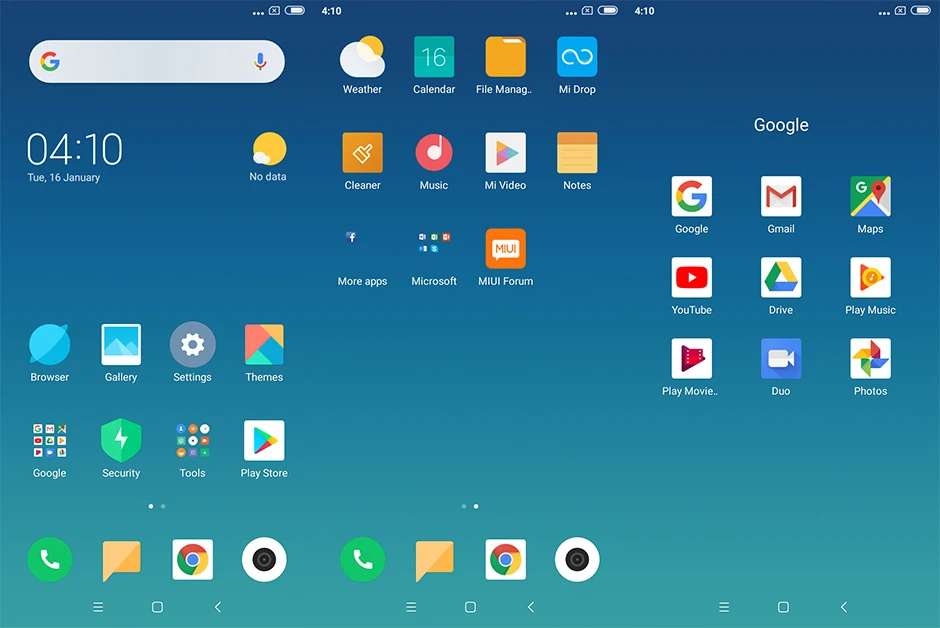Screen dimensions: 940x628
Task: Launch Chrome on second home screen dock
Action: click(x=505, y=559)
